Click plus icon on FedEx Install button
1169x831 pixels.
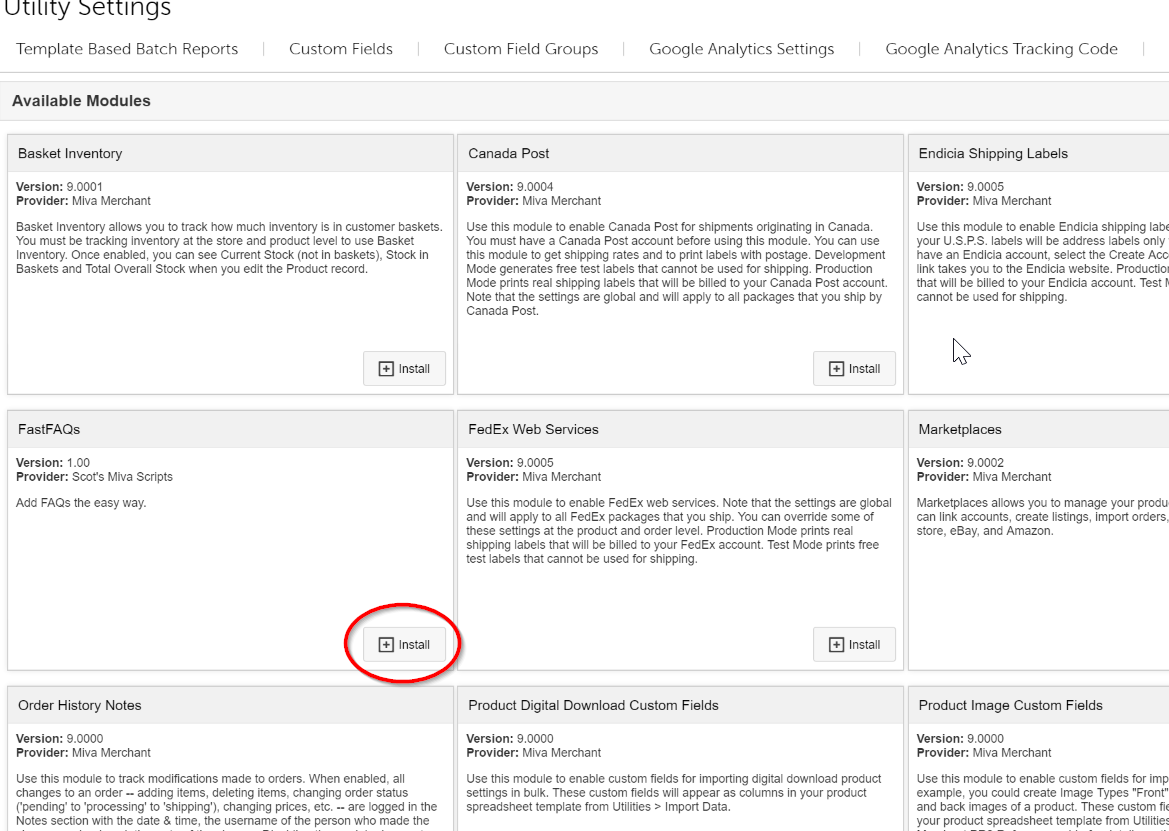point(836,645)
